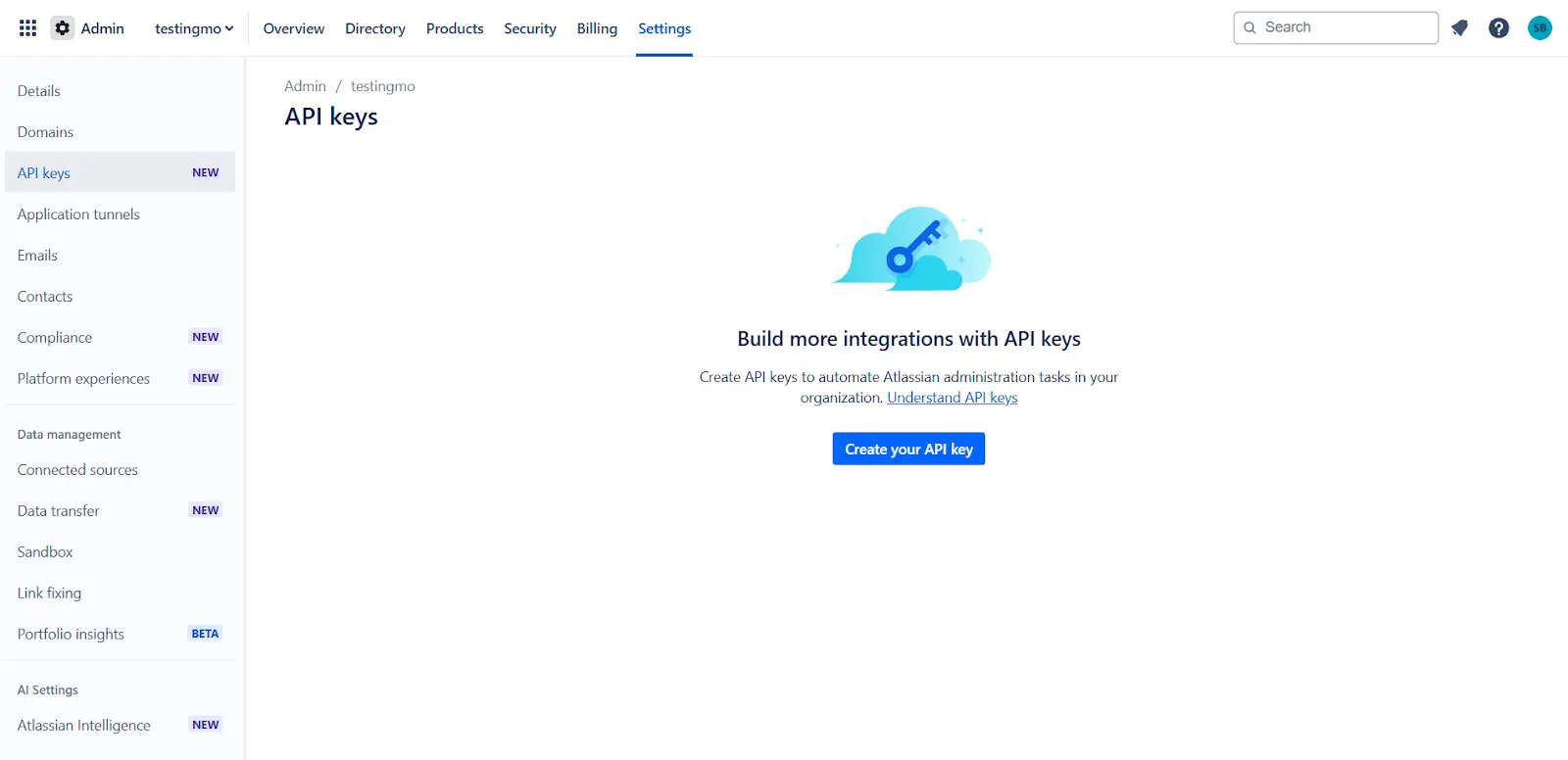
Task: Open Application tunnels settings
Action: pyautogui.click(x=120, y=214)
